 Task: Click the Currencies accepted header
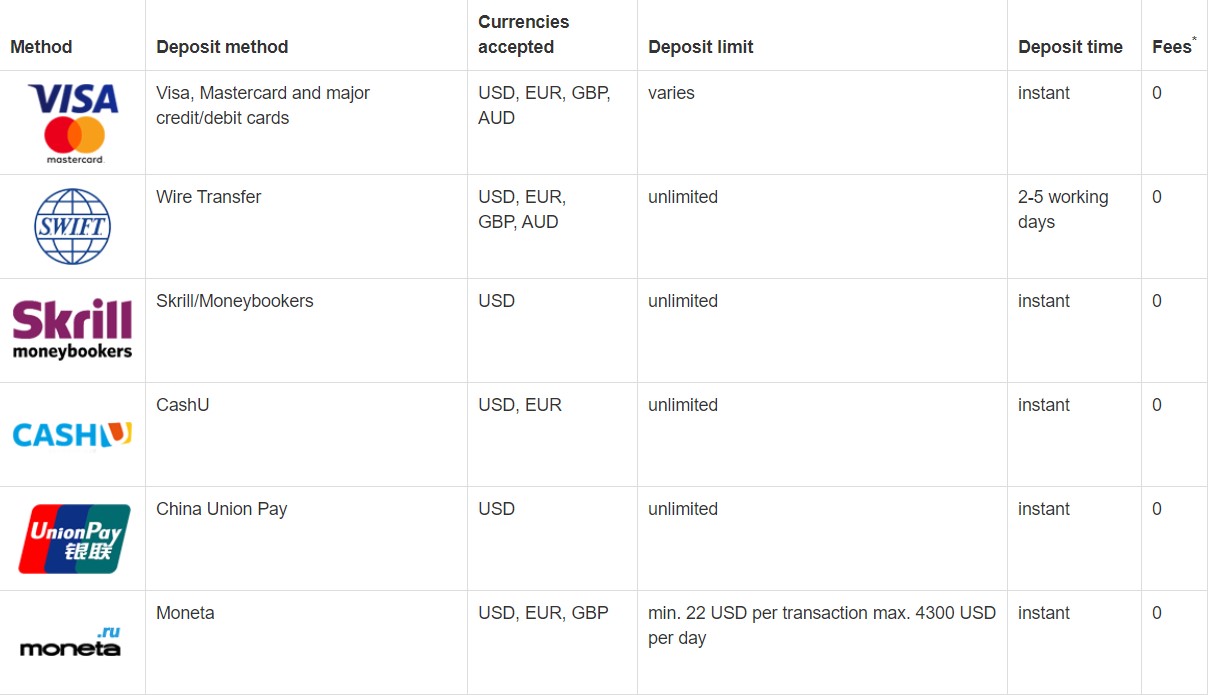(523, 34)
